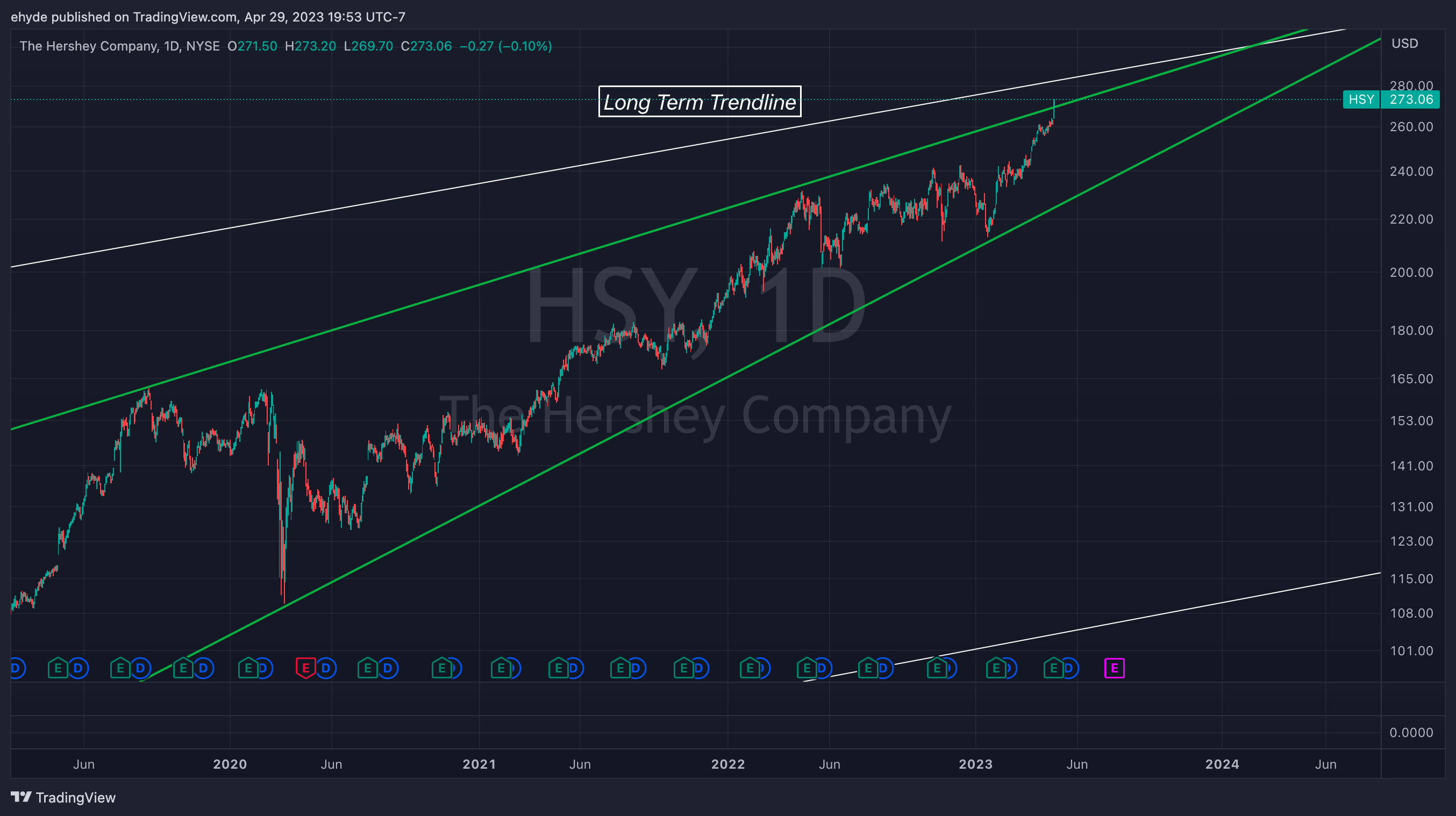Click the 260.00 price scale label

[x=1411, y=126]
